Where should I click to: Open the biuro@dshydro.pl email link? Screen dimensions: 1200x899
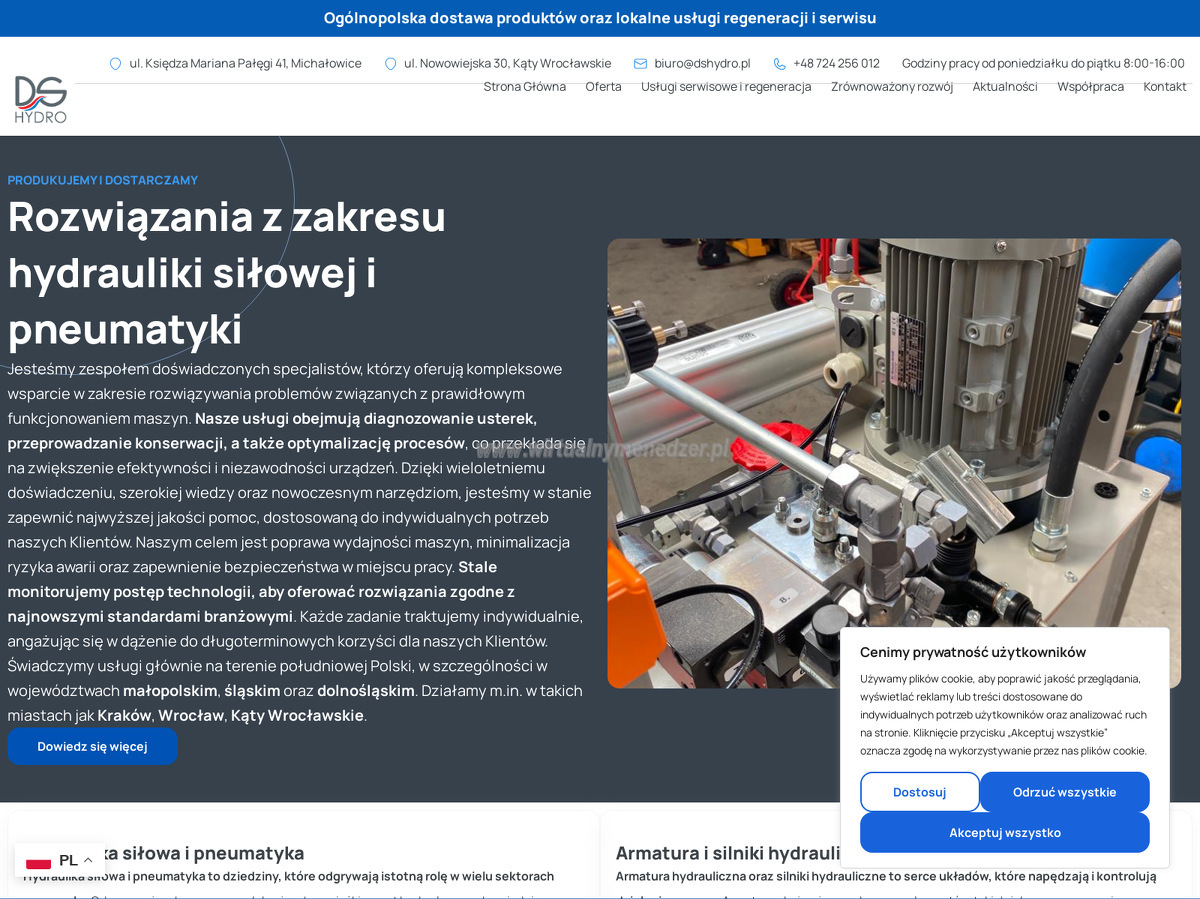[x=702, y=63]
